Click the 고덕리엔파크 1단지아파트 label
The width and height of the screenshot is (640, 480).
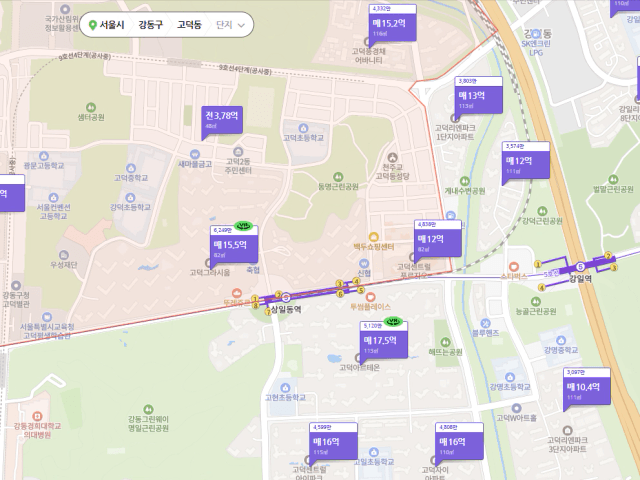455,133
